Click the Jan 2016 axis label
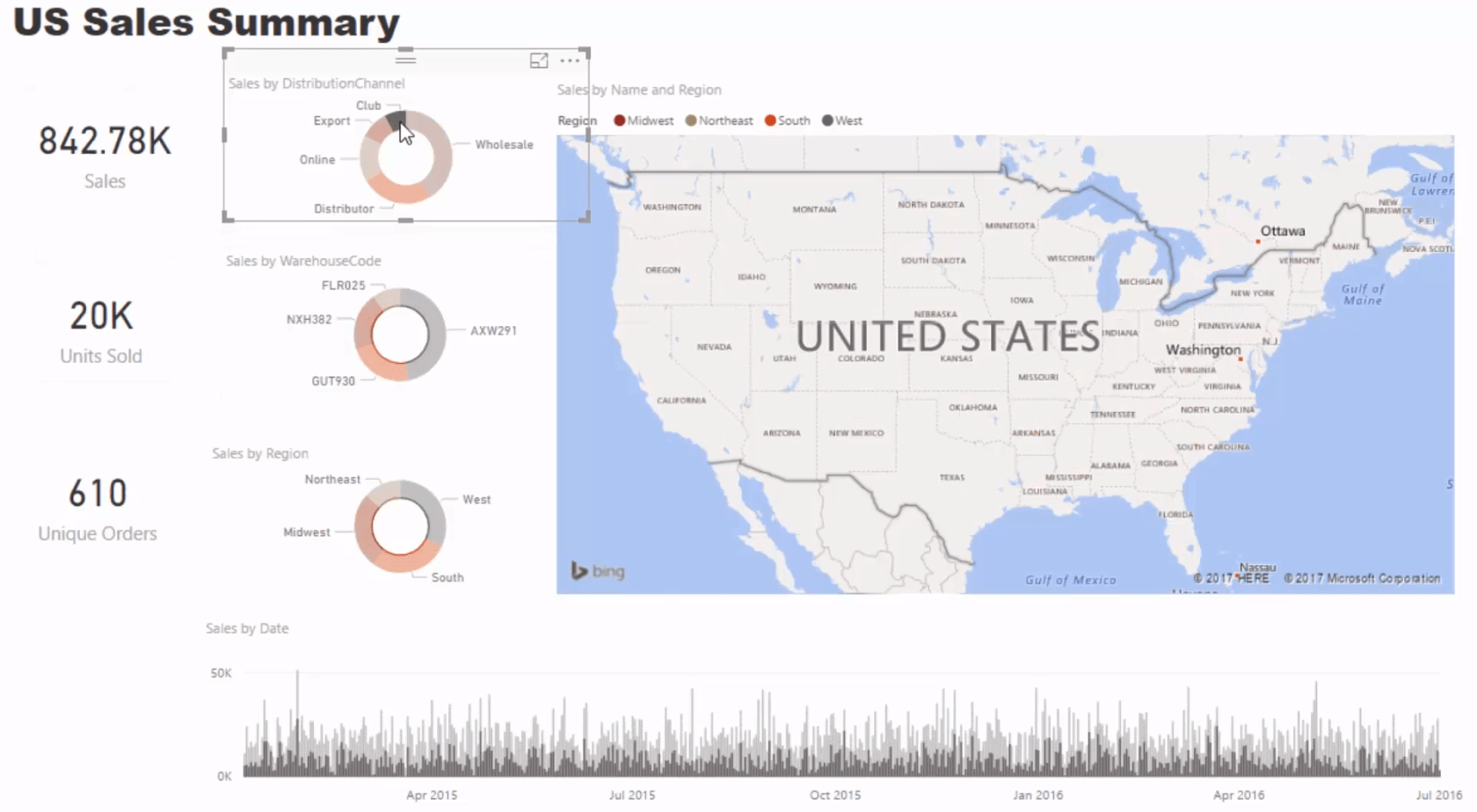This screenshot has width=1477, height=812. [1037, 794]
